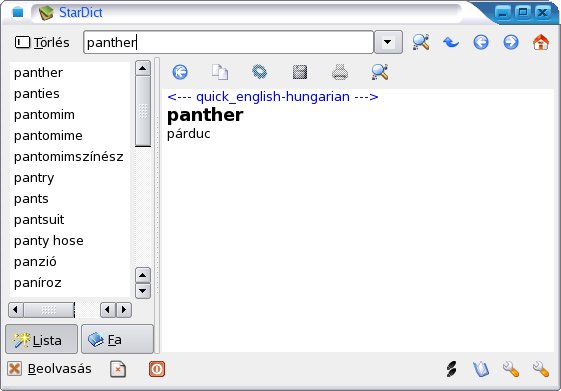The width and height of the screenshot is (561, 391).
Task: Click the red power icon in the bottom bar
Action: click(157, 369)
